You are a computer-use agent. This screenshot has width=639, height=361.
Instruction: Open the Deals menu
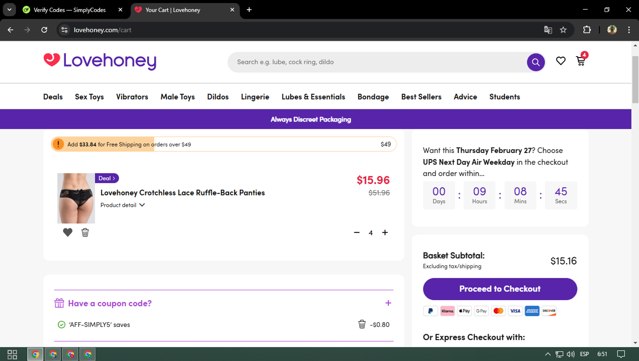tap(53, 97)
